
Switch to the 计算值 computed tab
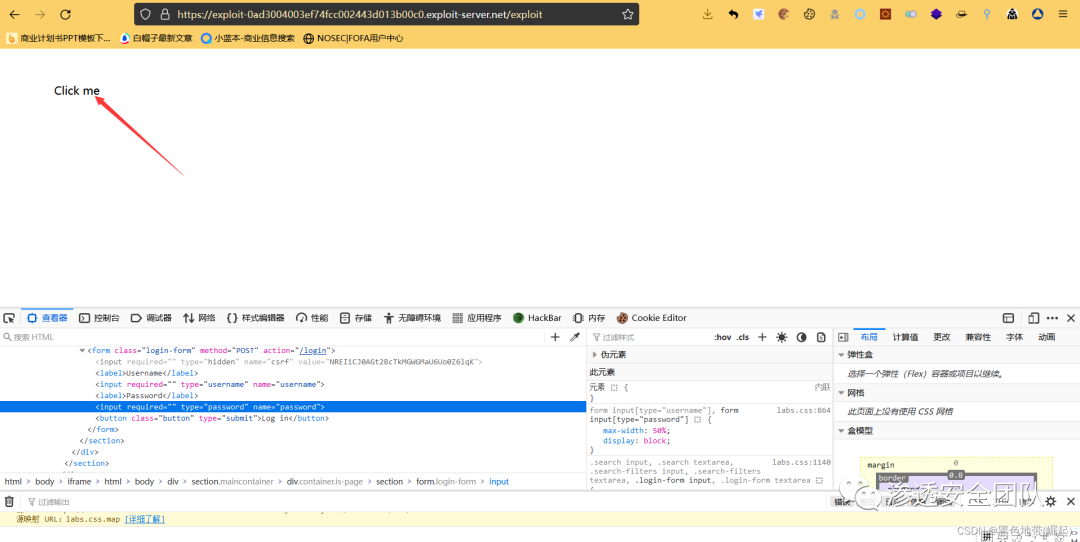click(905, 337)
